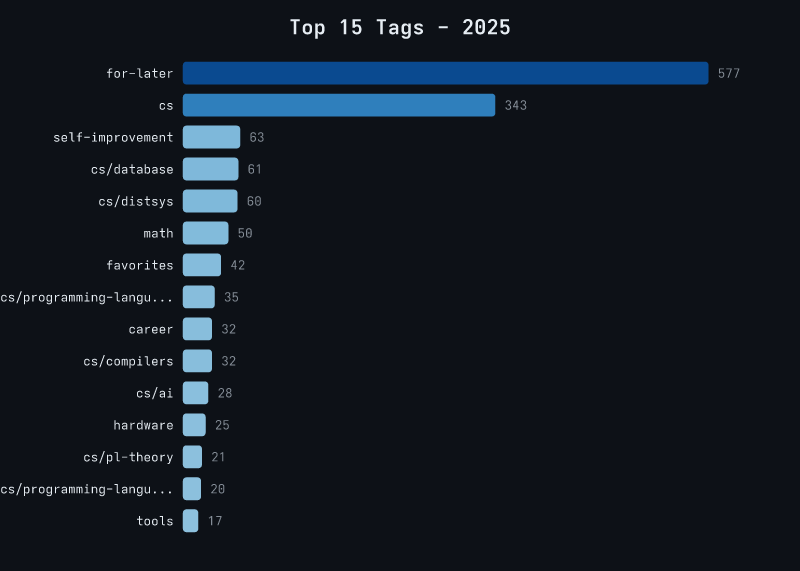Click the cs/programming-langu... bar valued 35
Viewport: 800px width, 571px height.
tap(198, 297)
